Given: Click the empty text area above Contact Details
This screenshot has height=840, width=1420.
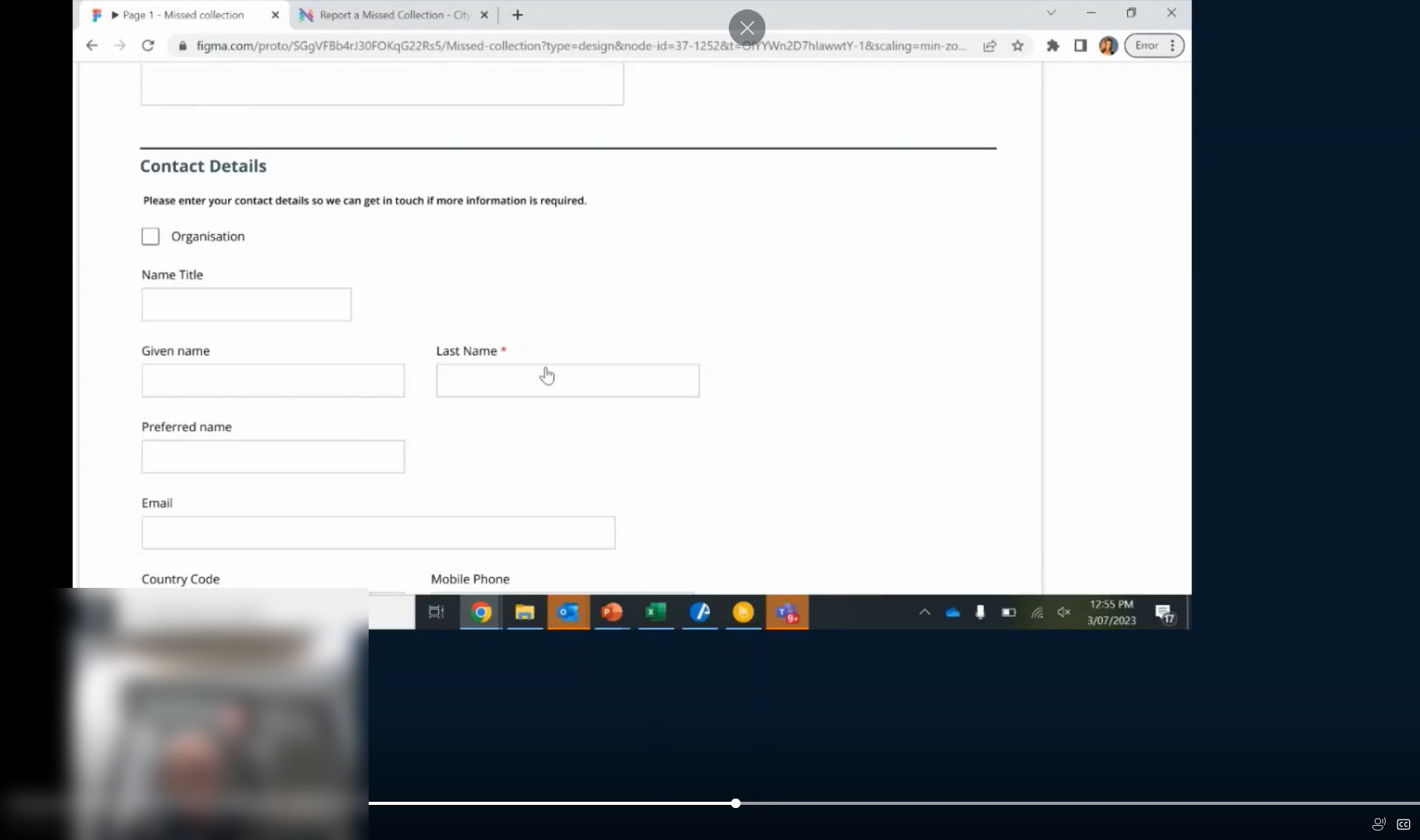Looking at the screenshot, I should [382, 84].
